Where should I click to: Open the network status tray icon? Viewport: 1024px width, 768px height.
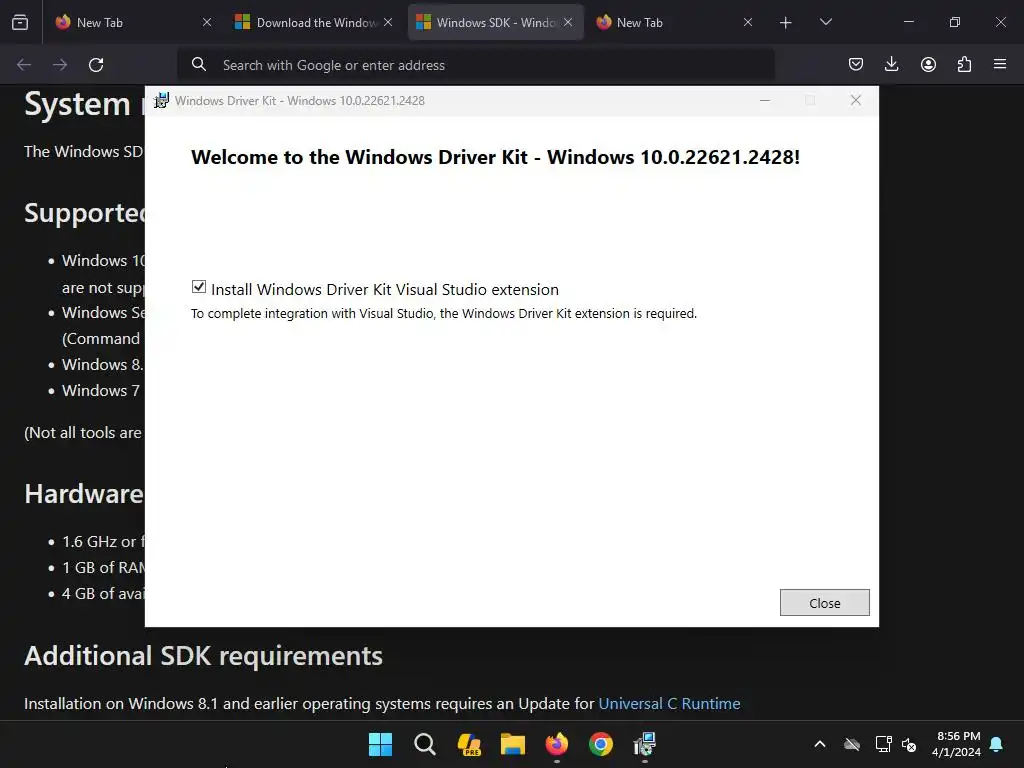883,744
